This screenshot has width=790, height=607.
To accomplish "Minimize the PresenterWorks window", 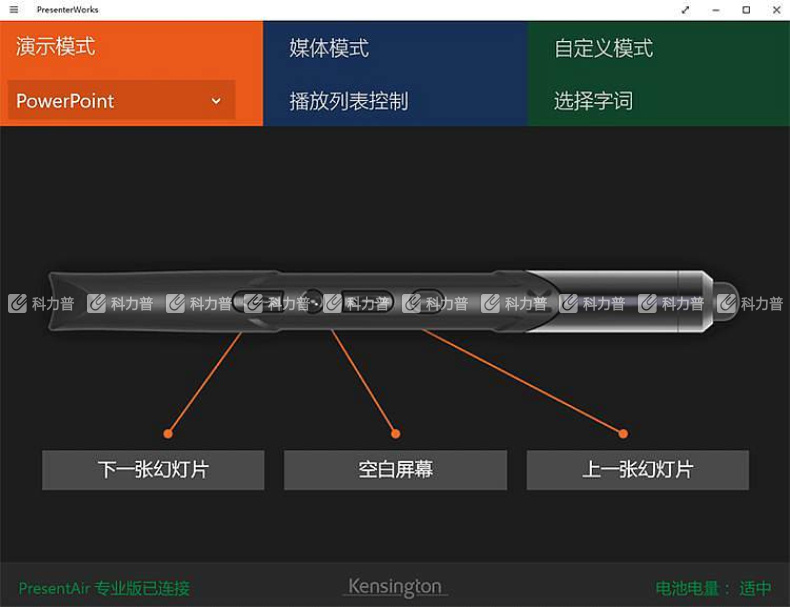I will pos(716,10).
